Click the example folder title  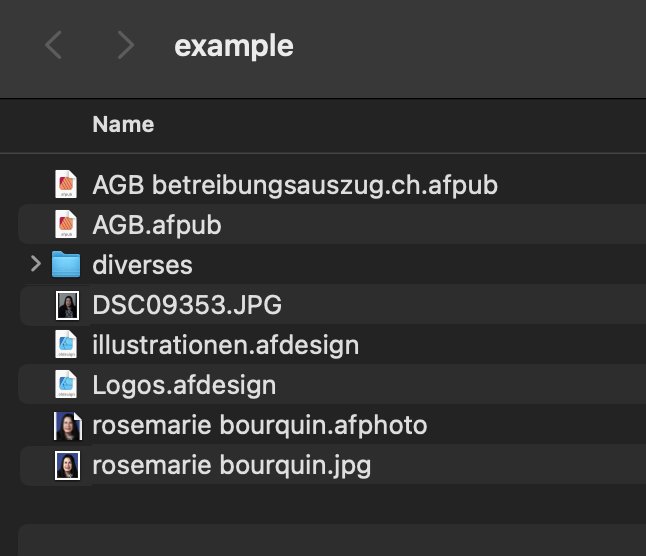click(234, 46)
